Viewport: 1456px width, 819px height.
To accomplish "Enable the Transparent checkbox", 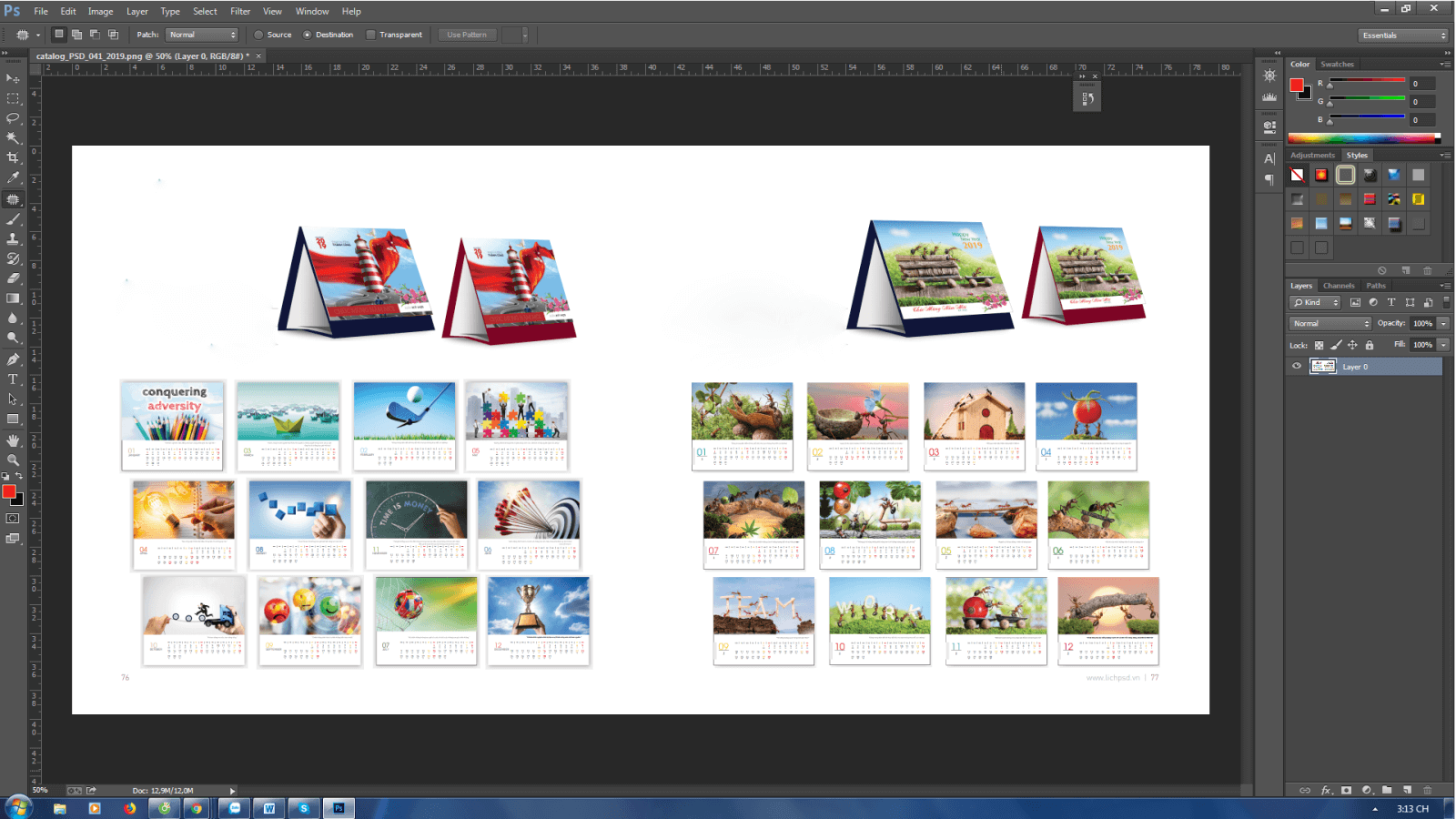I will (370, 35).
